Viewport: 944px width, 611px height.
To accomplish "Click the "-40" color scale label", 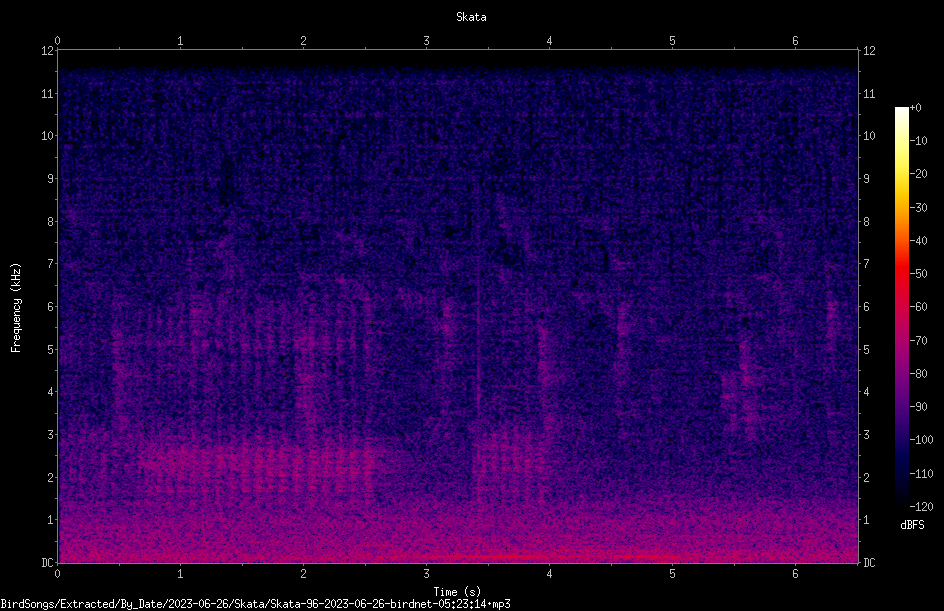I will pyautogui.click(x=919, y=241).
